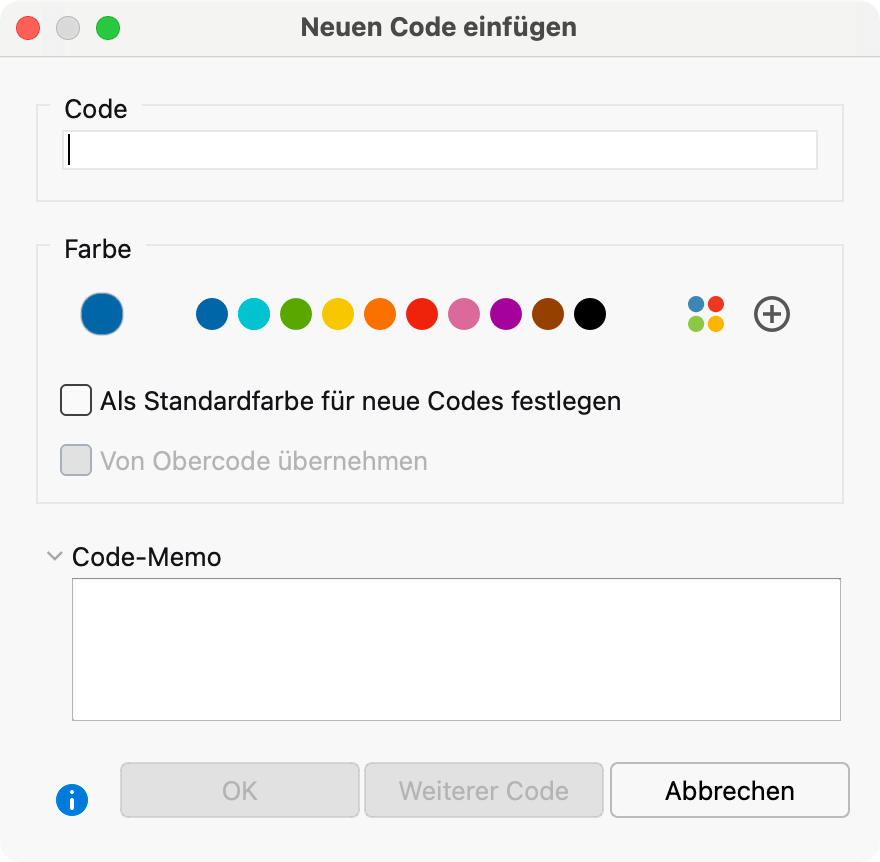
Task: Select the red color swatch
Action: coord(422,314)
